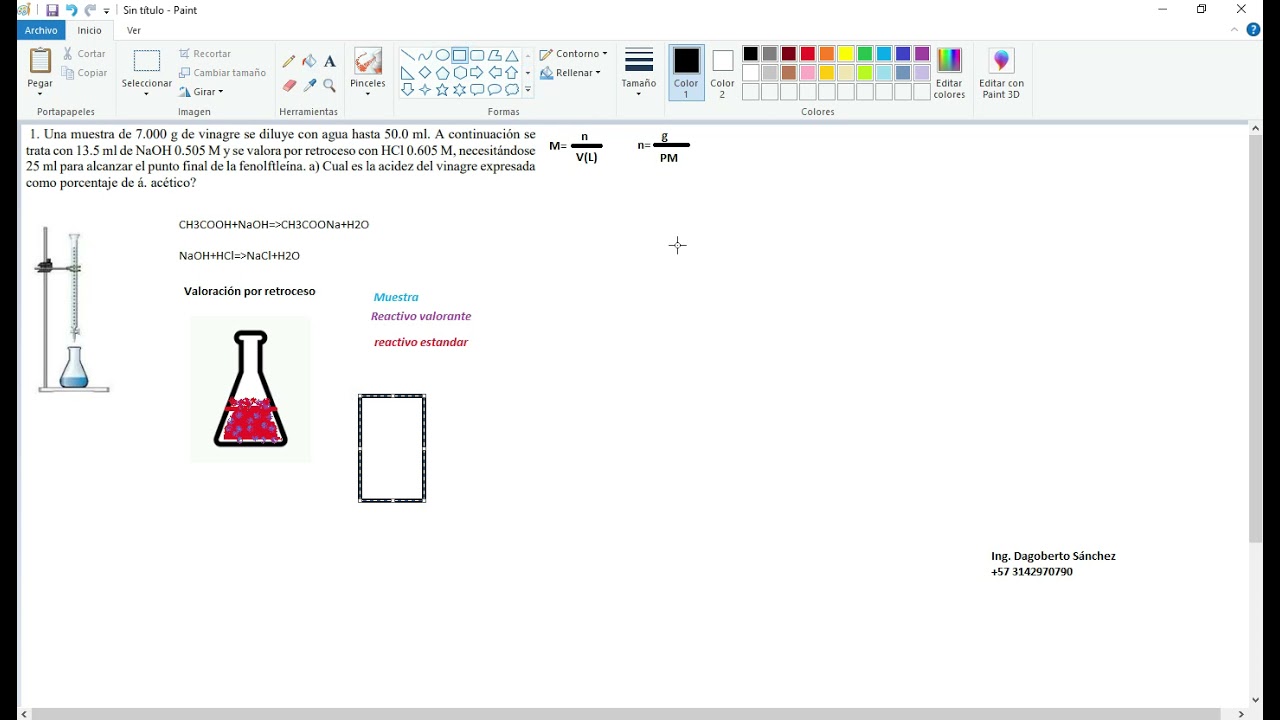Select the Five-point star shape
Viewport: 1280px width, 720px height.
(x=442, y=90)
